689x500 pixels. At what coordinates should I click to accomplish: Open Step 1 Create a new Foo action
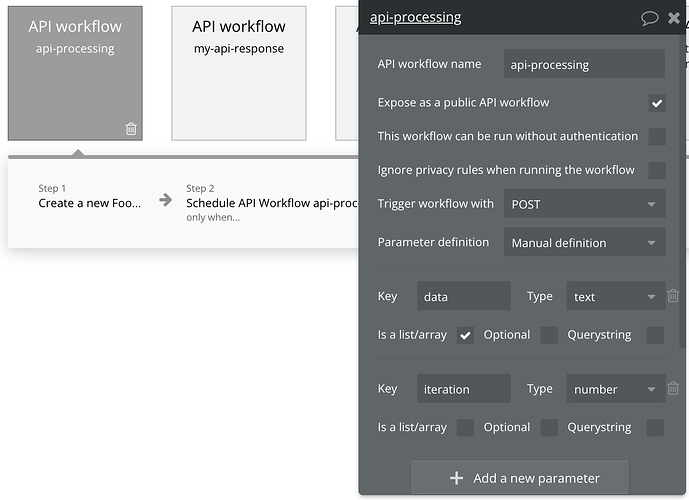click(90, 203)
